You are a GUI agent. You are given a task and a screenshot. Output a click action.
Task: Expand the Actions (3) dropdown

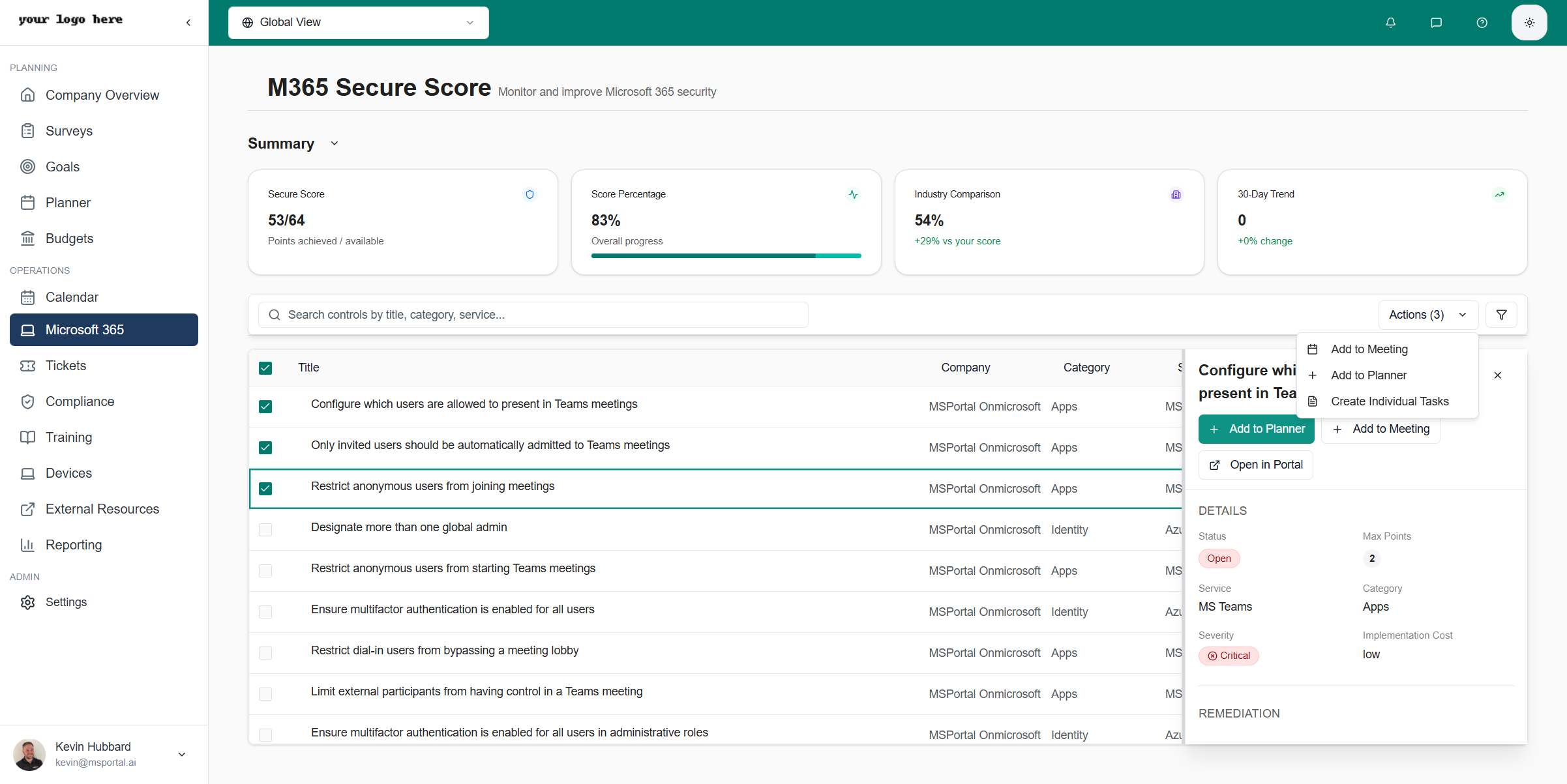tap(1427, 314)
